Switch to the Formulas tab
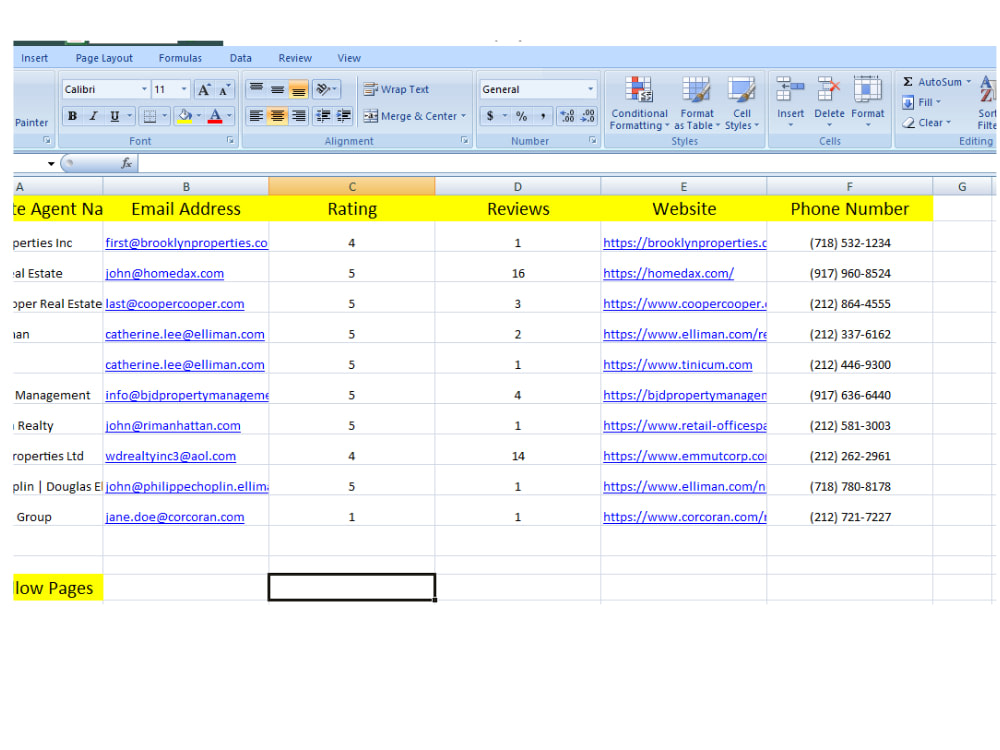This screenshot has height=750, width=1000. (180, 58)
